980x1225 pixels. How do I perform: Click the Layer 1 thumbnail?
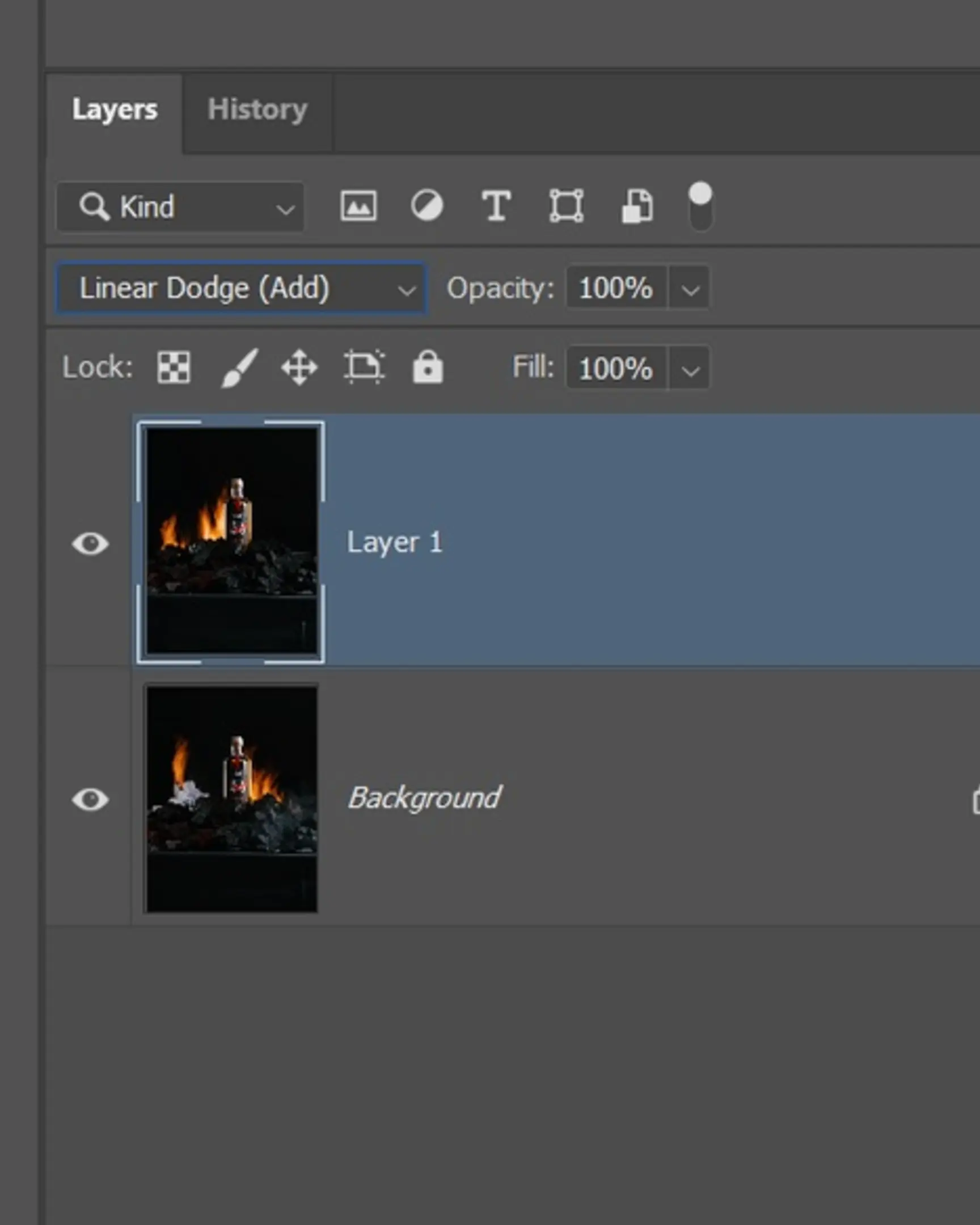tap(232, 542)
